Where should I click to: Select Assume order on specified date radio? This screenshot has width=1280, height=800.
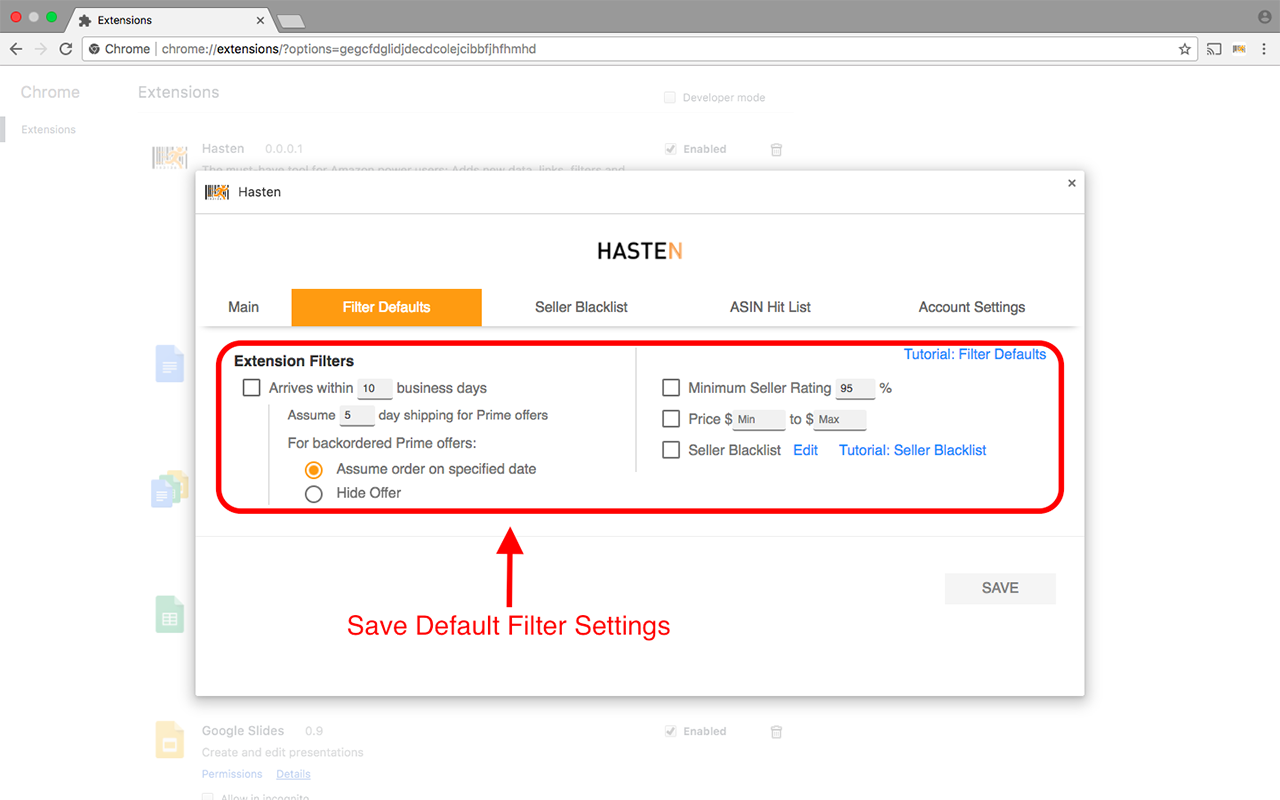coord(314,469)
